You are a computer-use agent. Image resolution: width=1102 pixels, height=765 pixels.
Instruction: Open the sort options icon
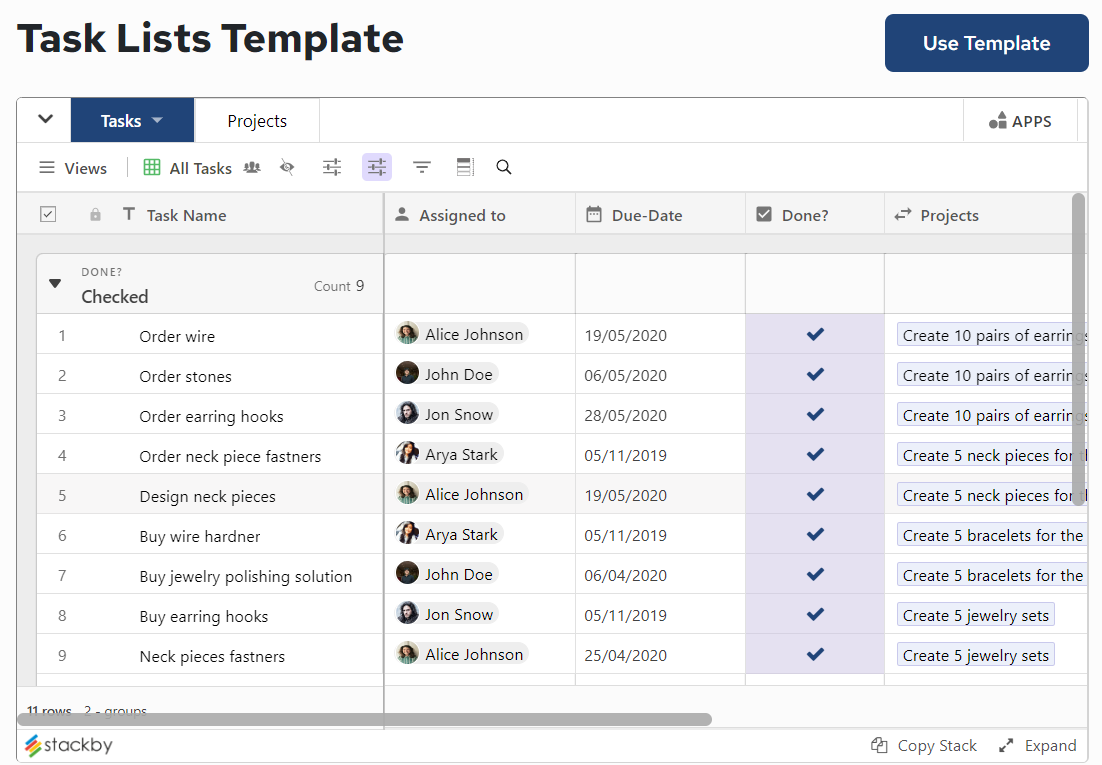[x=421, y=167]
